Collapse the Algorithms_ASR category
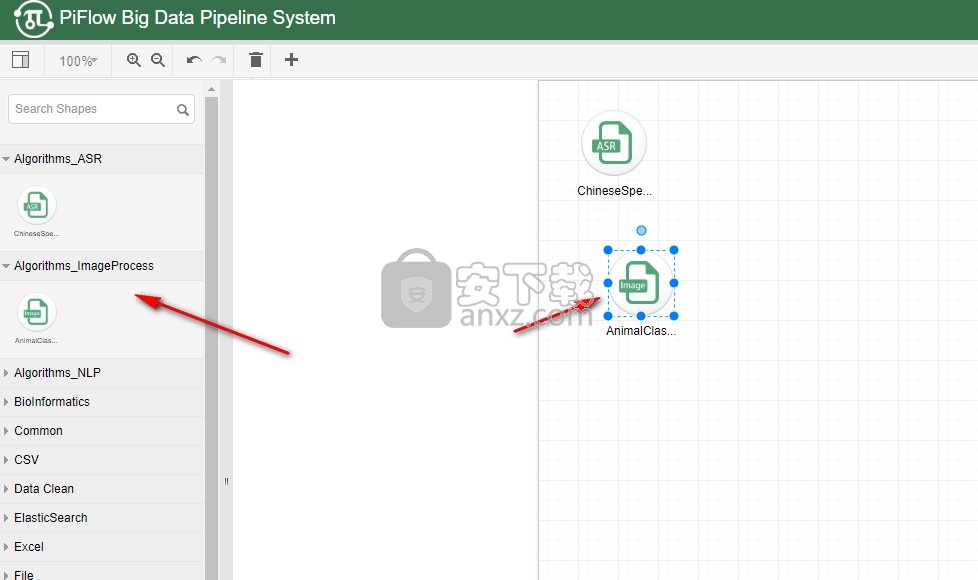 tap(102, 159)
